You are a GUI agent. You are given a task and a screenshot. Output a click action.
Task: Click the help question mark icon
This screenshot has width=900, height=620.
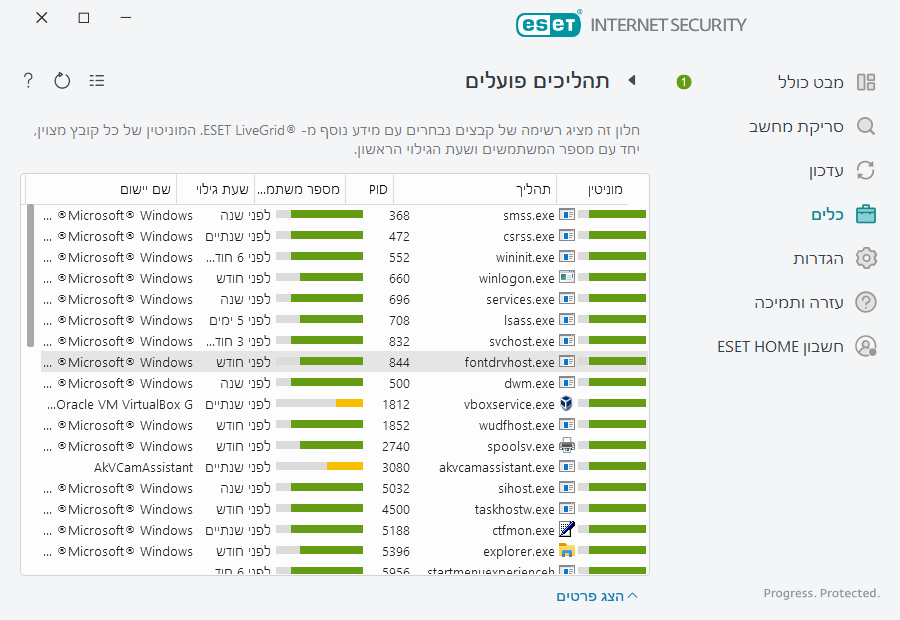click(28, 80)
